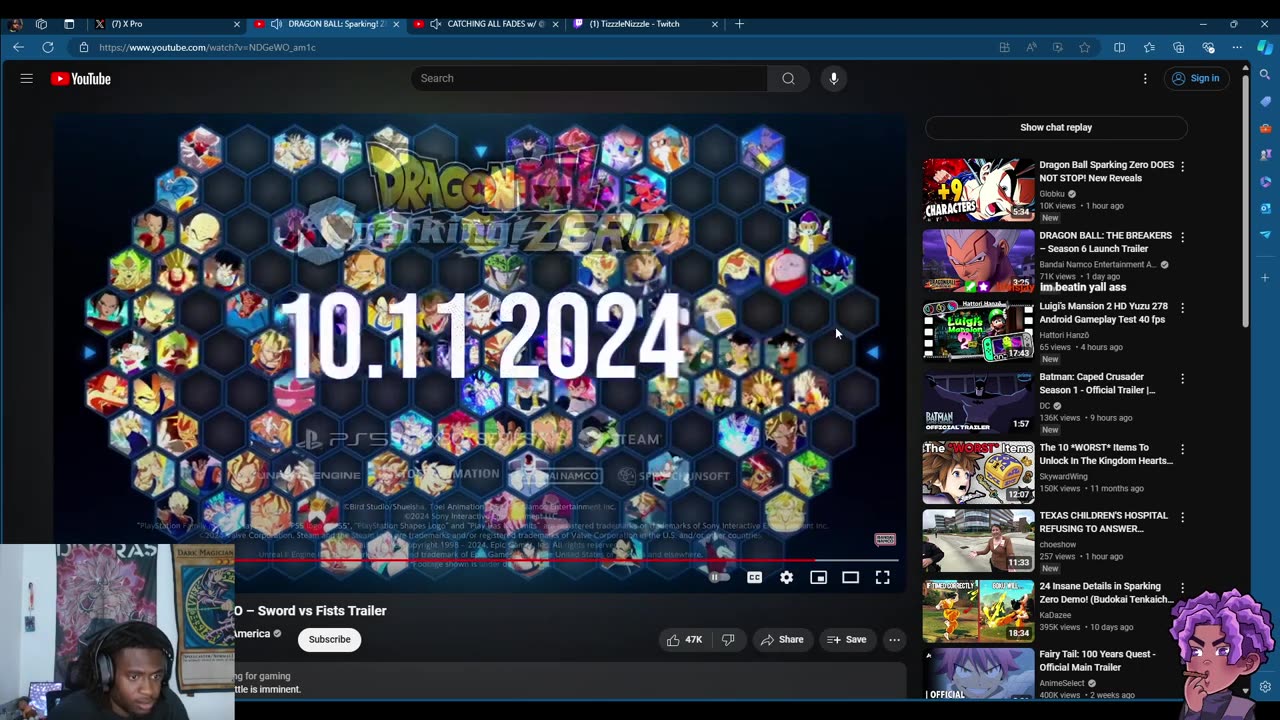The image size is (1280, 720).
Task: Enable miniplayer mode
Action: pos(819,577)
